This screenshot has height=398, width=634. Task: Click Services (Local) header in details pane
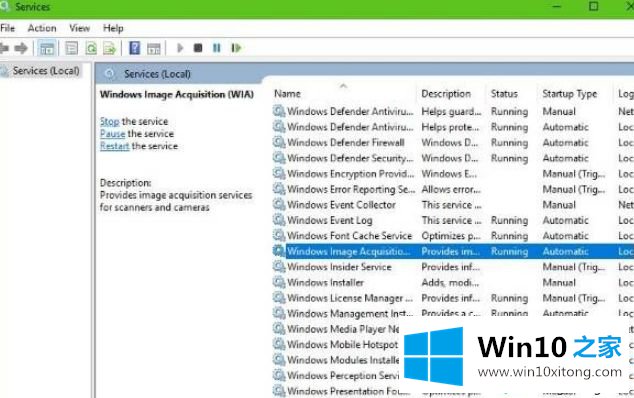(x=157, y=74)
